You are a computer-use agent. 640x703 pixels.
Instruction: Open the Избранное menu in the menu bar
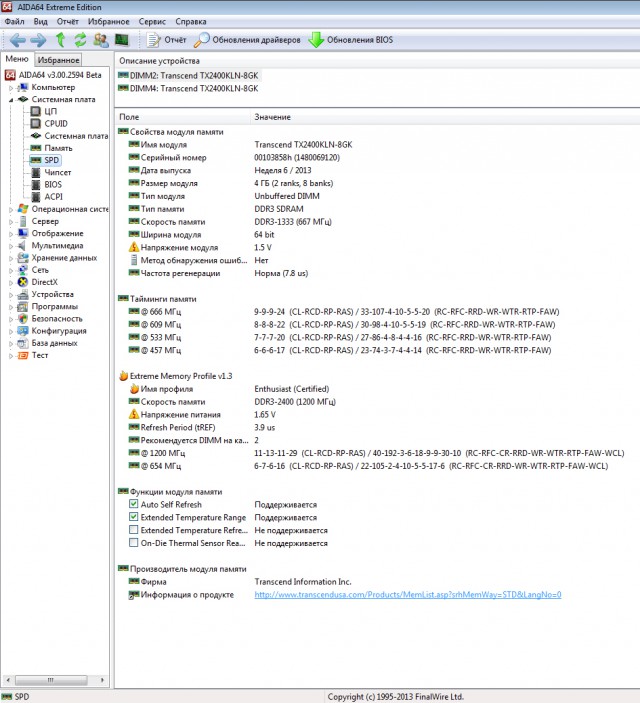point(109,22)
